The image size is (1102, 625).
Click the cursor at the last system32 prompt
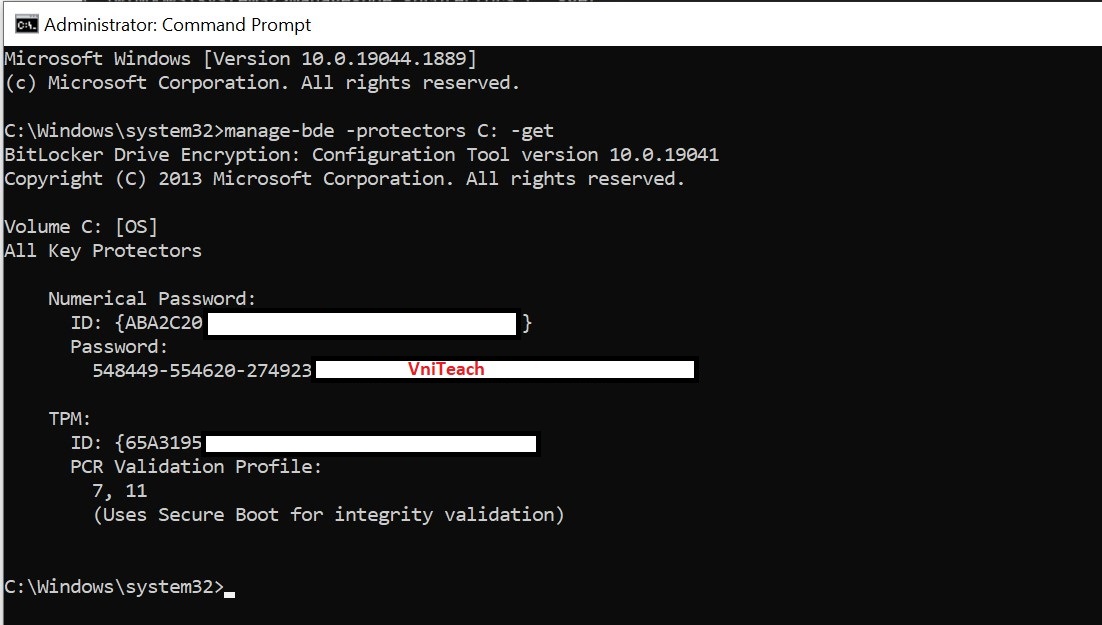(230, 589)
